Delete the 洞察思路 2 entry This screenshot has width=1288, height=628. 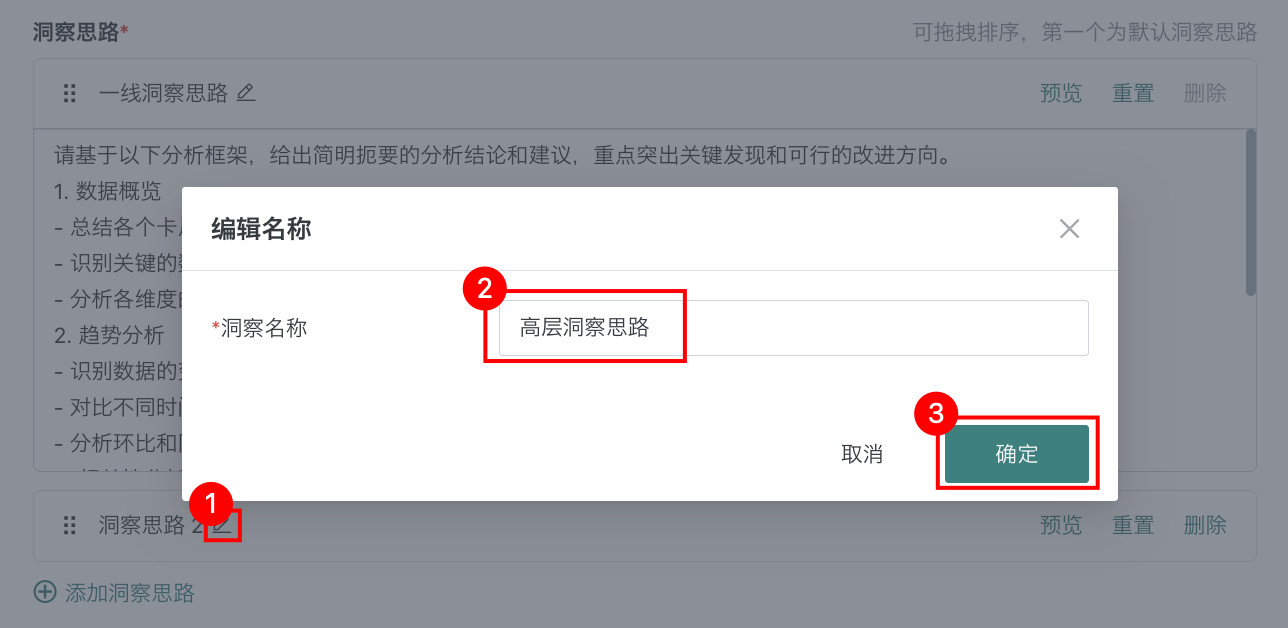point(1205,525)
